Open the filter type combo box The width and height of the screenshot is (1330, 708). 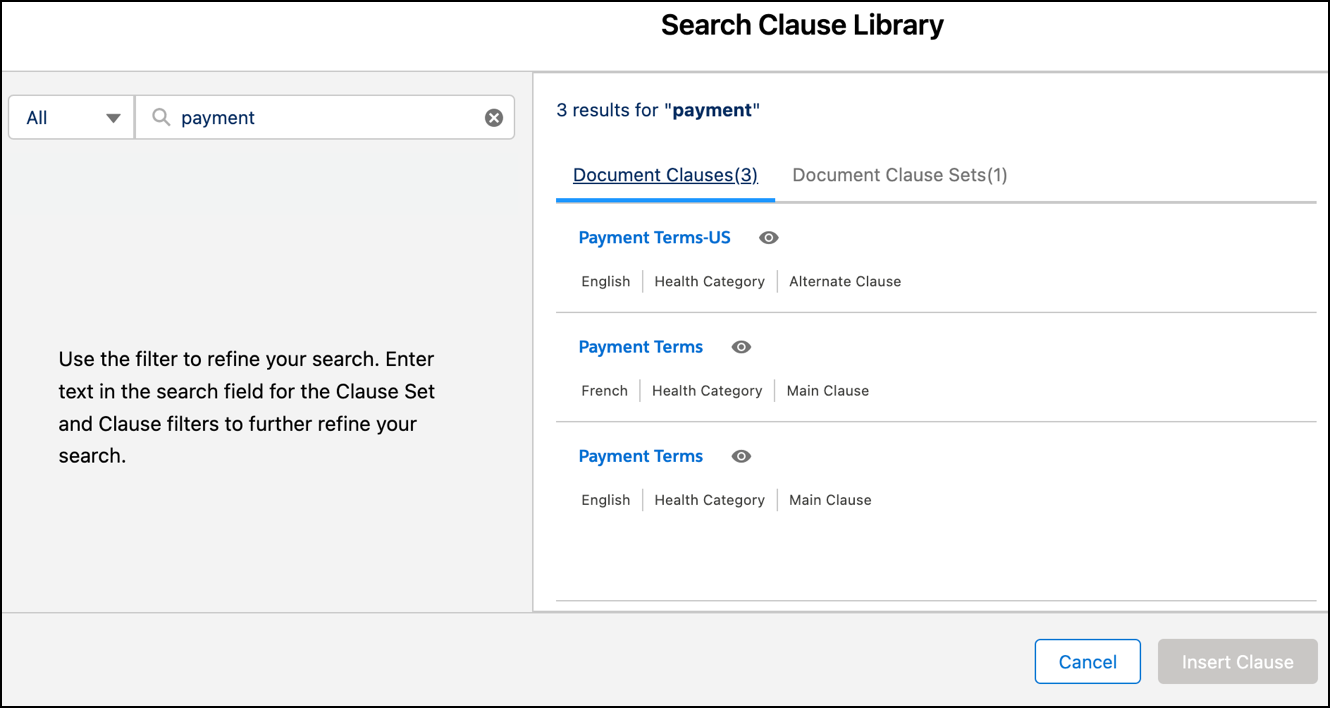pos(70,117)
